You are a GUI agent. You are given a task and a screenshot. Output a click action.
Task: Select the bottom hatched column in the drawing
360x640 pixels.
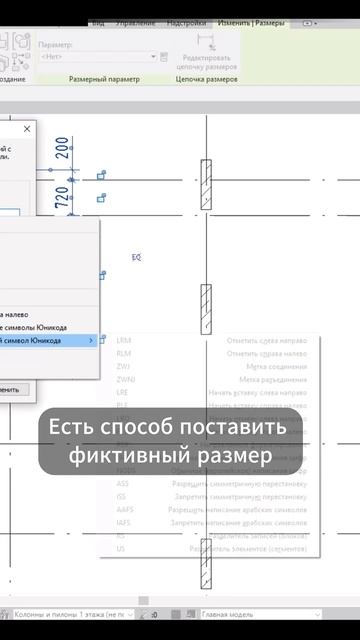206,564
